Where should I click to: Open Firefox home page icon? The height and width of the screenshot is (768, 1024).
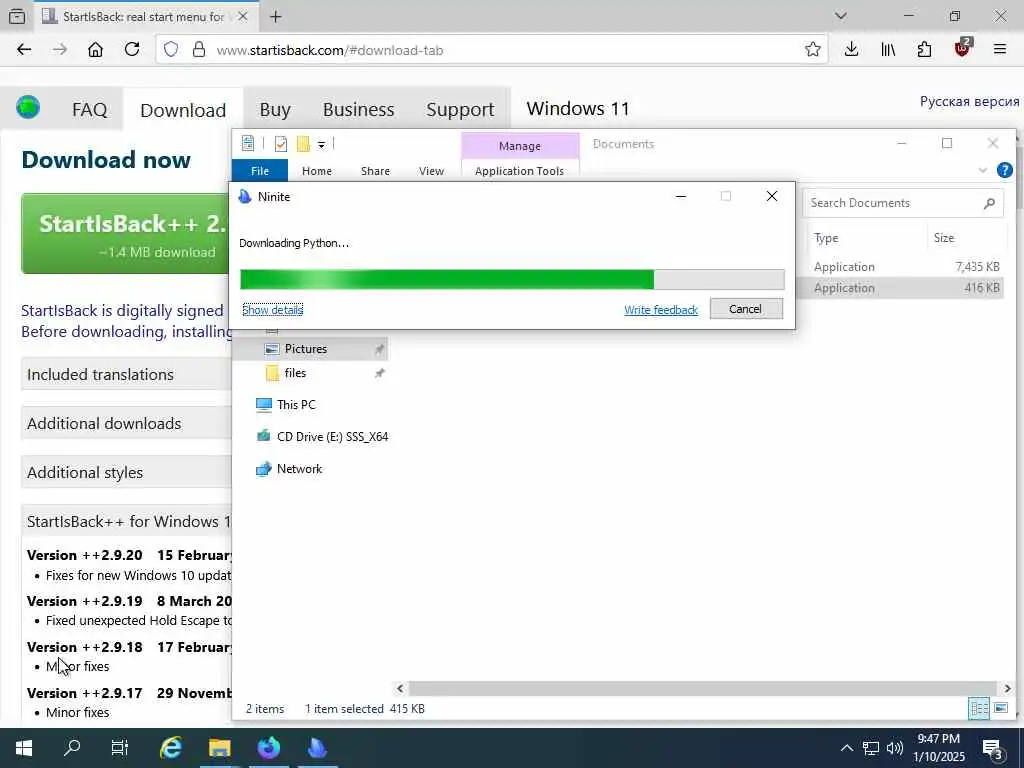pos(95,50)
